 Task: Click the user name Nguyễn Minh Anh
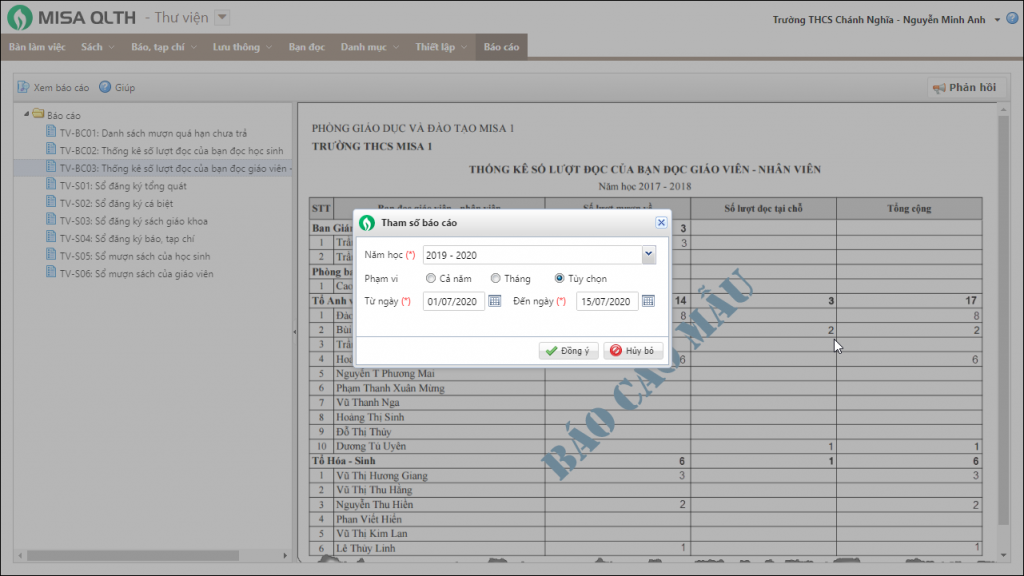click(x=944, y=20)
